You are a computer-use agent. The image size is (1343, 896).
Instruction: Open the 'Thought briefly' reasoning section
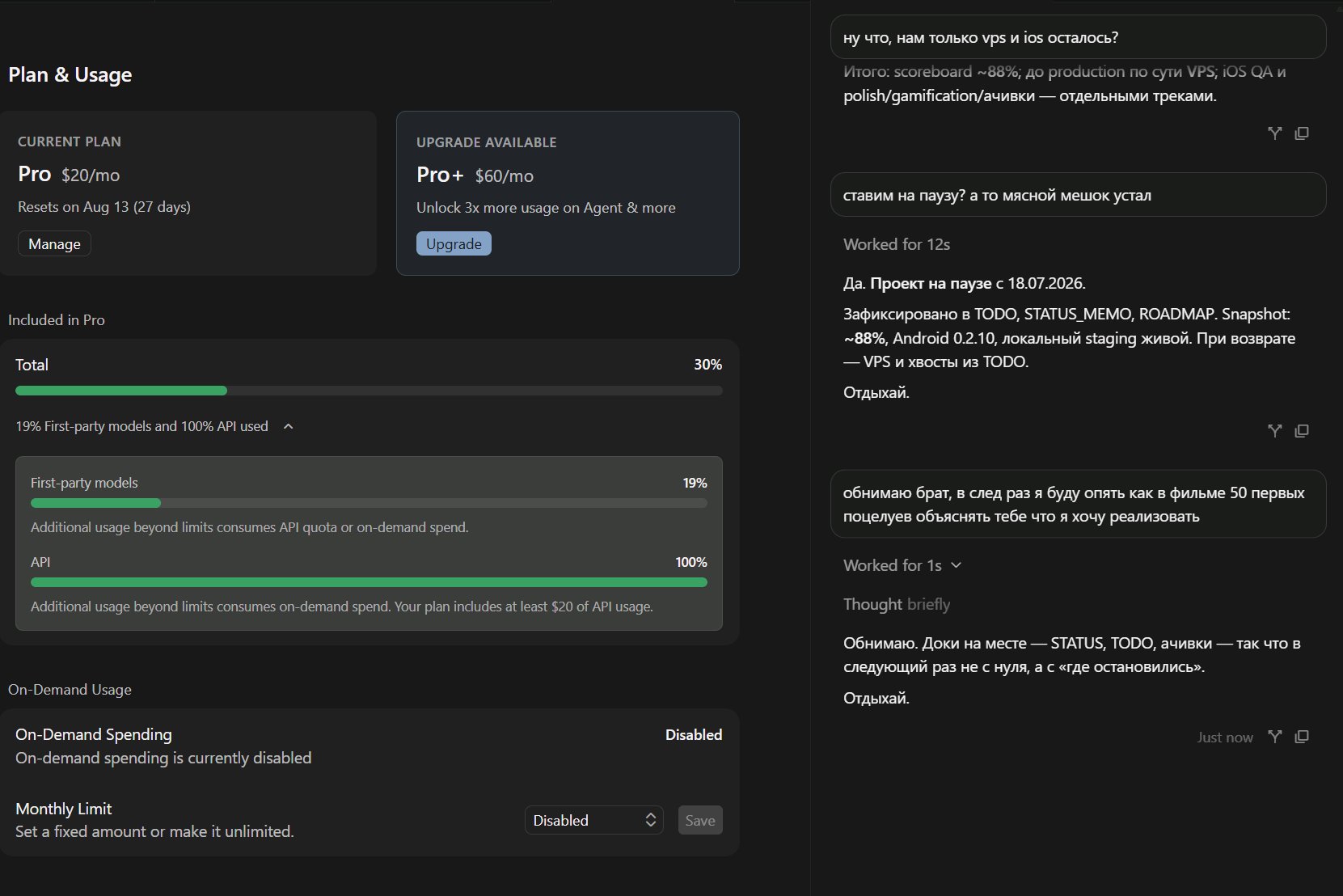(897, 604)
